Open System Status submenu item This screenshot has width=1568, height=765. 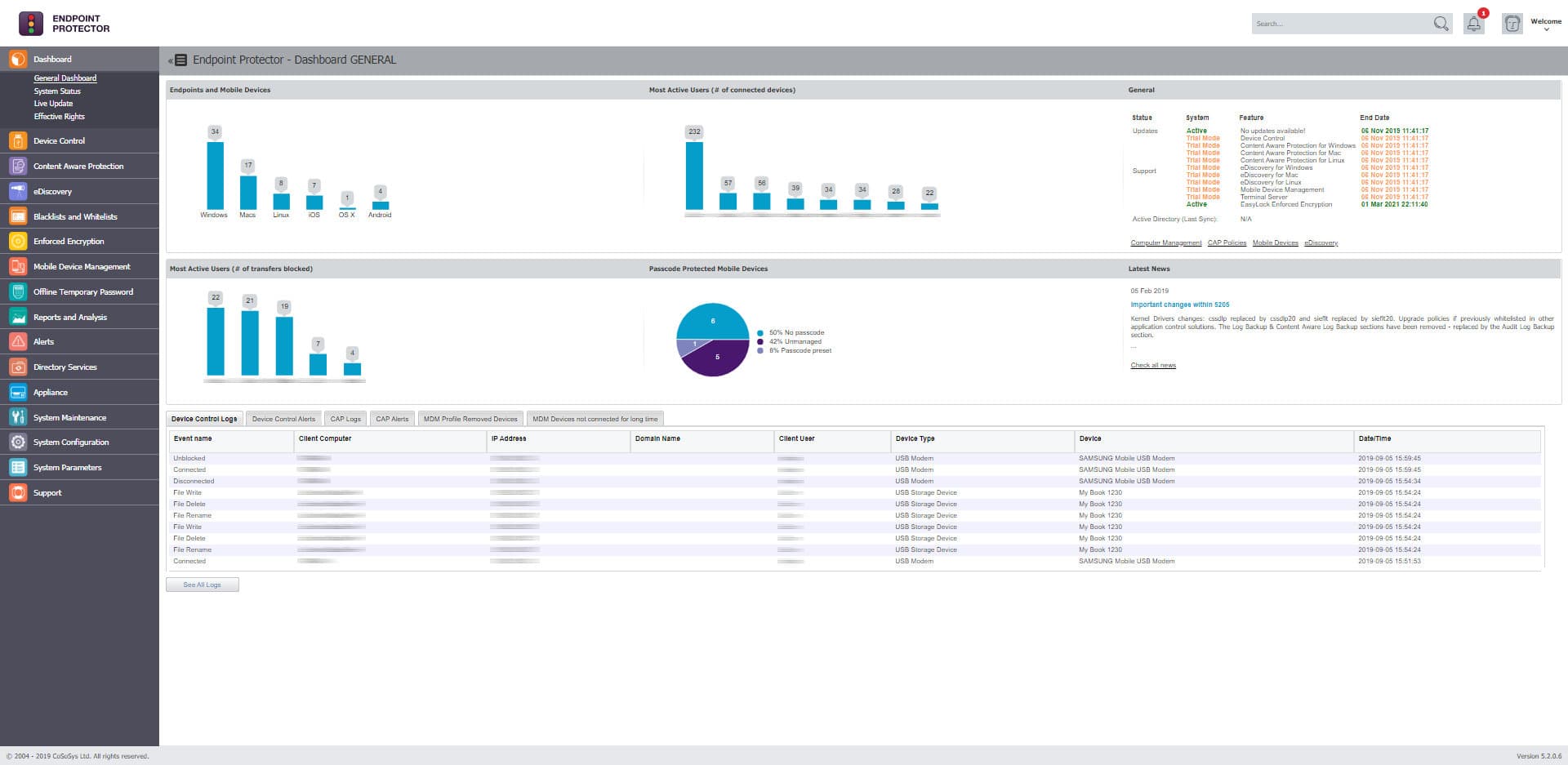[x=57, y=91]
